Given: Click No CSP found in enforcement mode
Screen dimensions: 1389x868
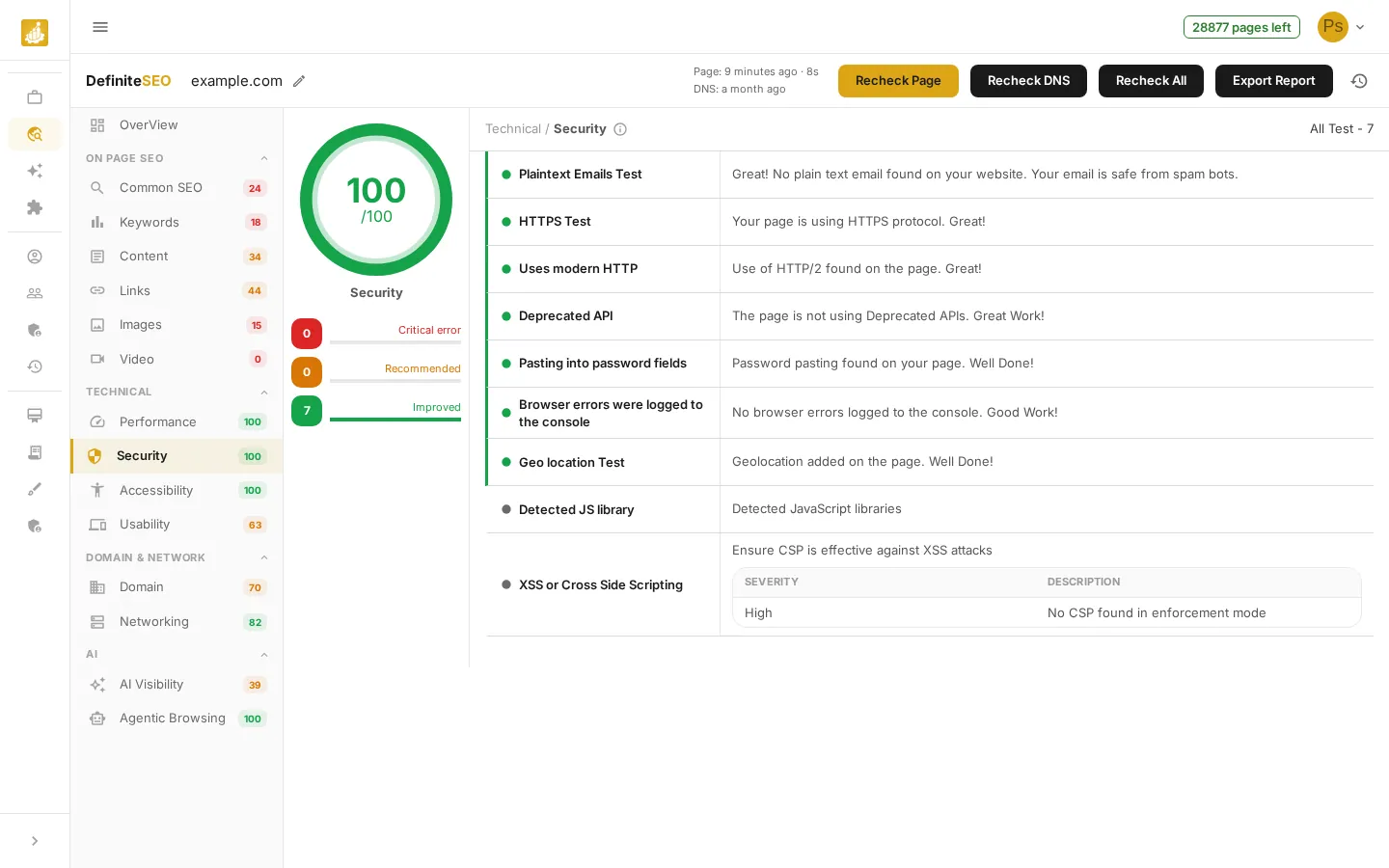Looking at the screenshot, I should [1157, 613].
